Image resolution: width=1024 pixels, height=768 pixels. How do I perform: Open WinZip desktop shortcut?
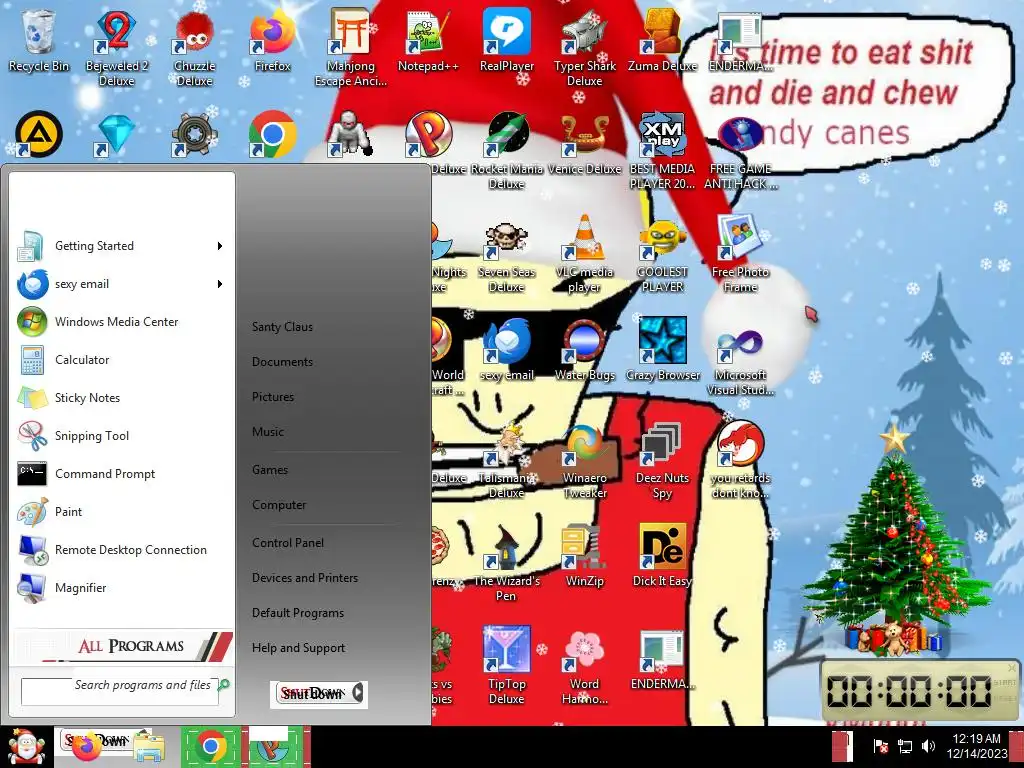(x=584, y=555)
